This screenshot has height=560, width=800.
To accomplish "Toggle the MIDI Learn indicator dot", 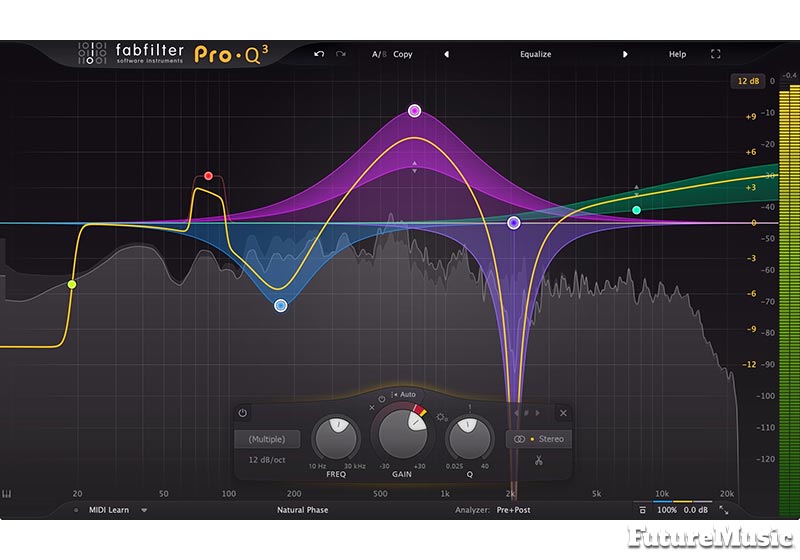I will [x=76, y=510].
